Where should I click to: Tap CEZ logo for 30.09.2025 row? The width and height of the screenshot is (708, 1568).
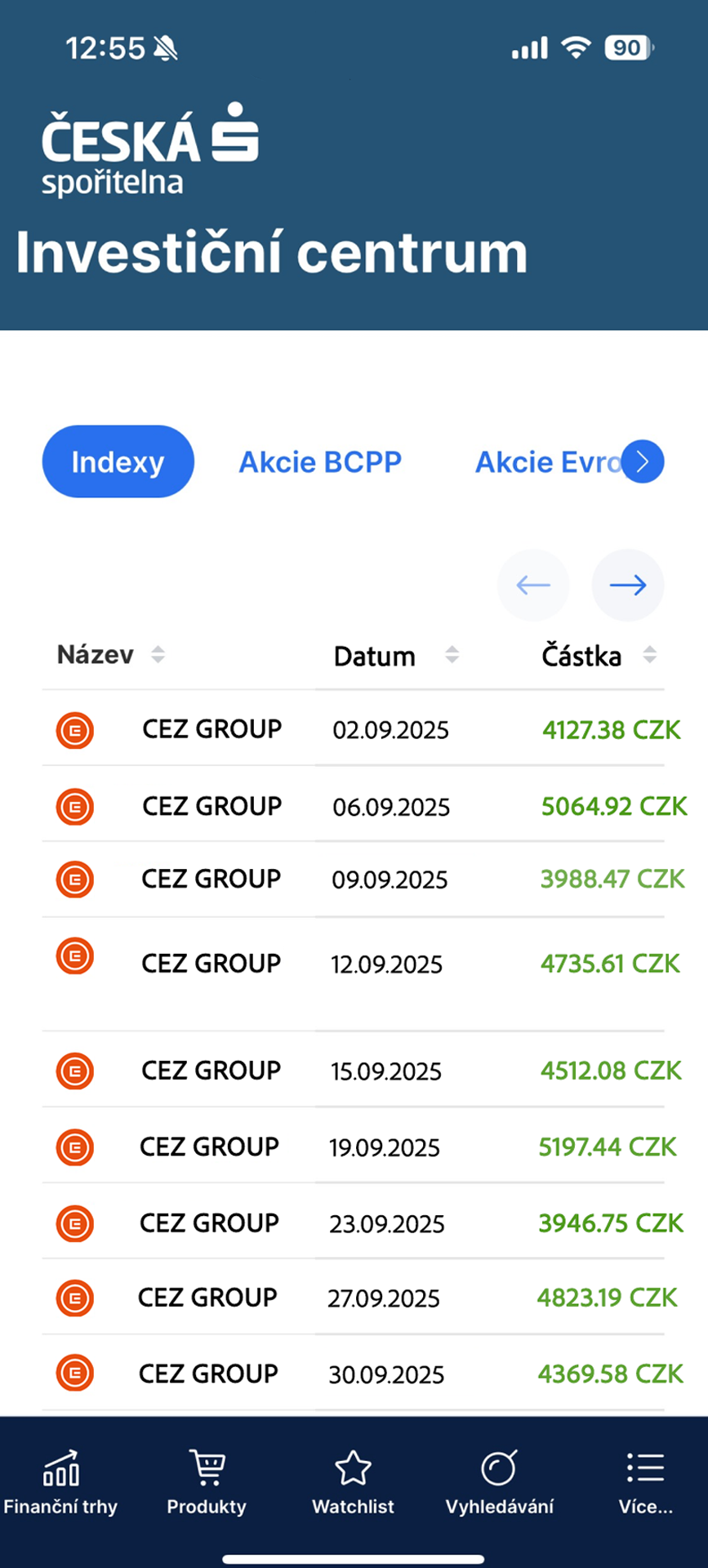(x=75, y=1374)
